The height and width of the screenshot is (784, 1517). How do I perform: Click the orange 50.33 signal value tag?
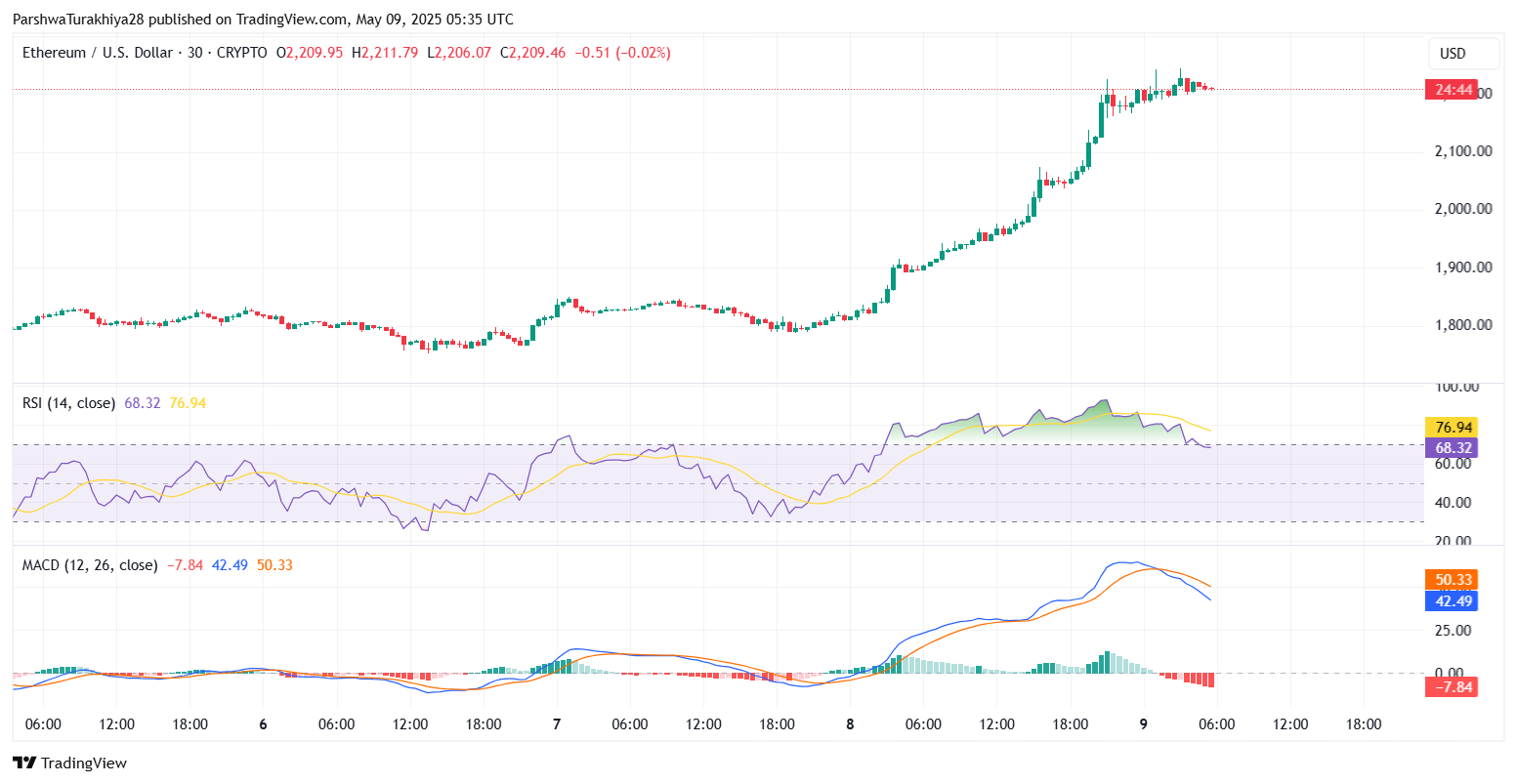coord(1451,580)
